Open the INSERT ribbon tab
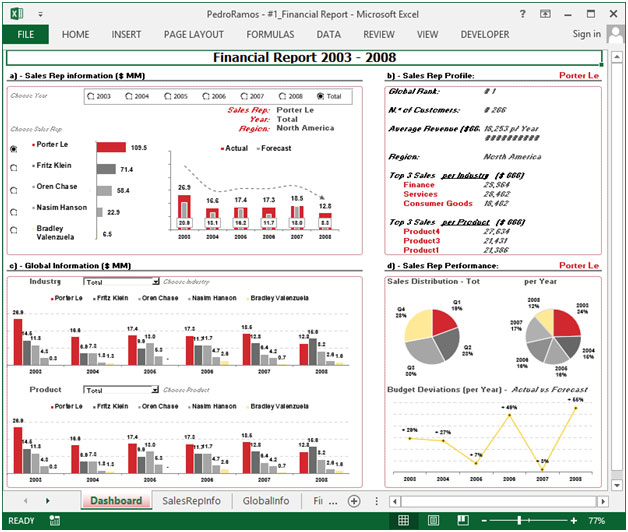Image resolution: width=628 pixels, height=532 pixels. (126, 34)
